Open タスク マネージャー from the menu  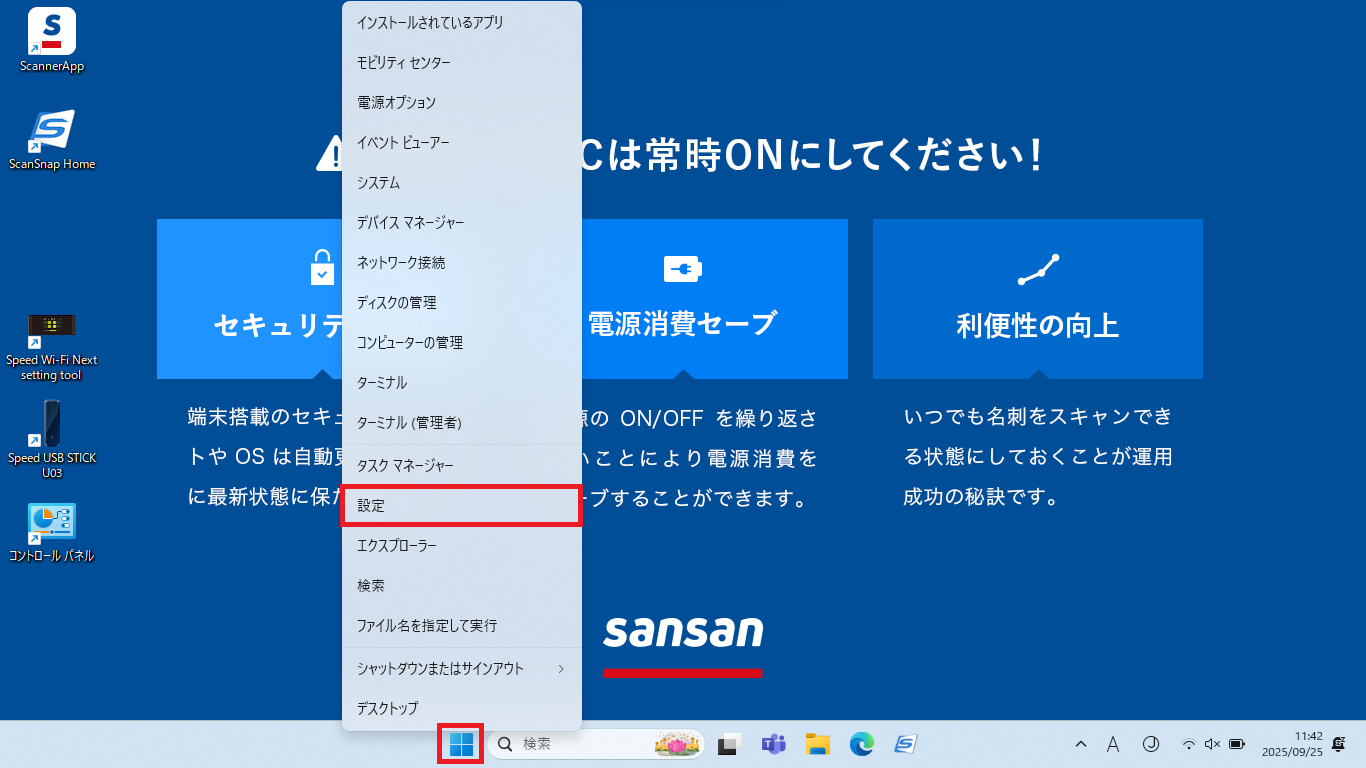coord(462,465)
